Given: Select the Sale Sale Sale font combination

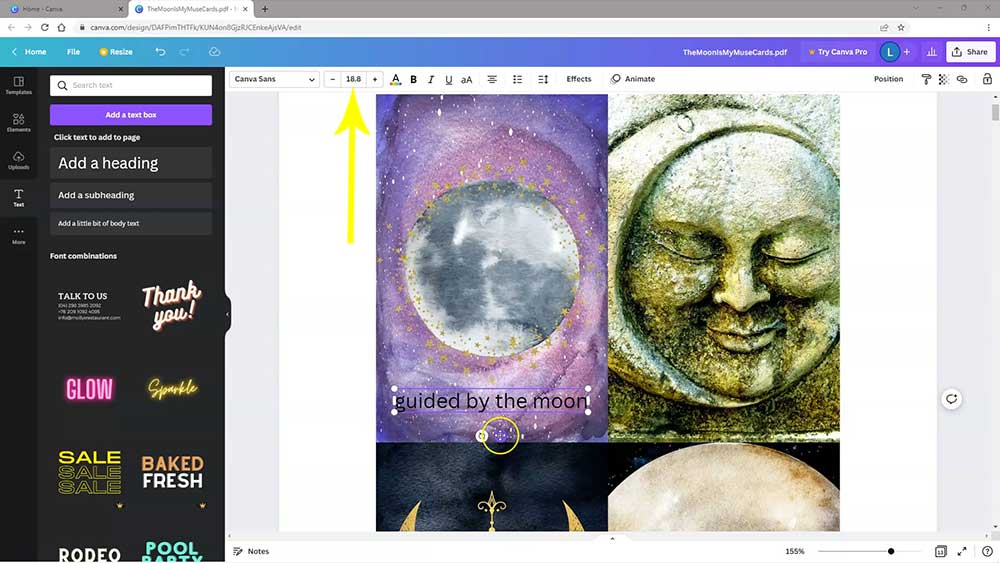Looking at the screenshot, I should pyautogui.click(x=89, y=472).
